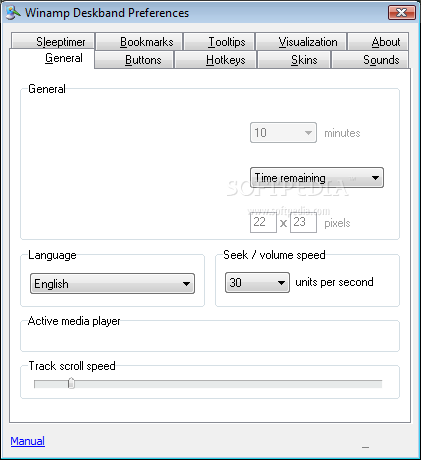Click the 'units per second' label
This screenshot has width=421, height=460.
point(334,282)
